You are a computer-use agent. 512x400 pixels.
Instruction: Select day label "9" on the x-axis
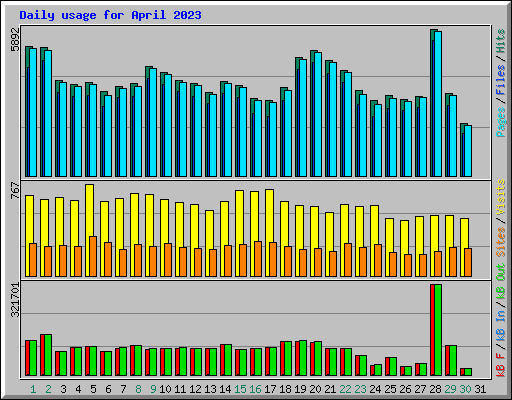click(153, 389)
